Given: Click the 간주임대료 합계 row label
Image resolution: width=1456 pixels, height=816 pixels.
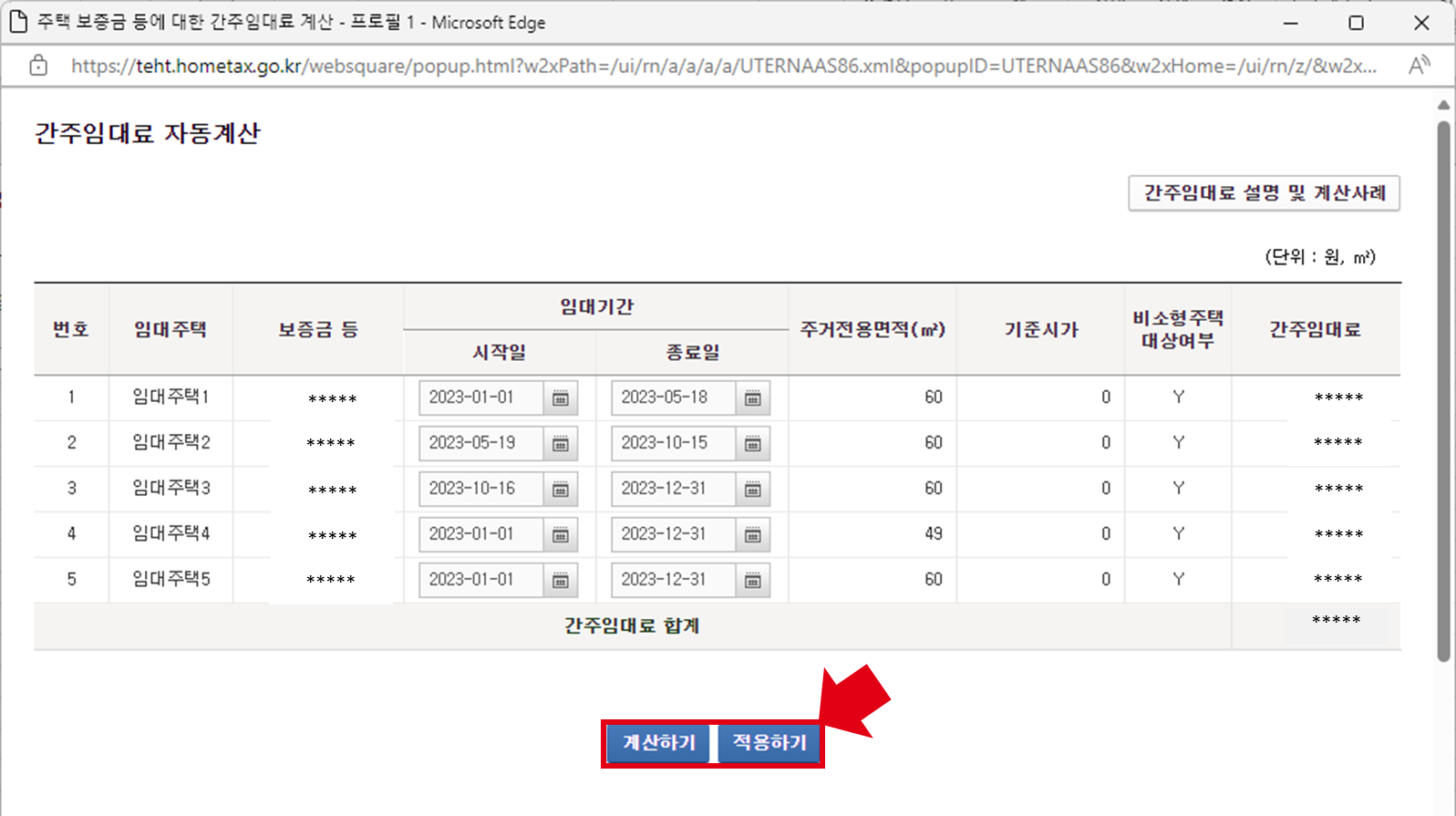Looking at the screenshot, I should pos(632,626).
